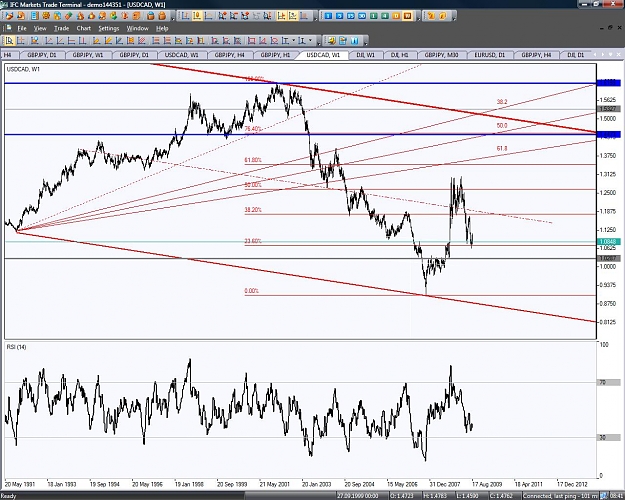Expand overflow arrow after chart type toolbar
Screen dimensions: 625x500
pyautogui.click(x=316, y=17)
